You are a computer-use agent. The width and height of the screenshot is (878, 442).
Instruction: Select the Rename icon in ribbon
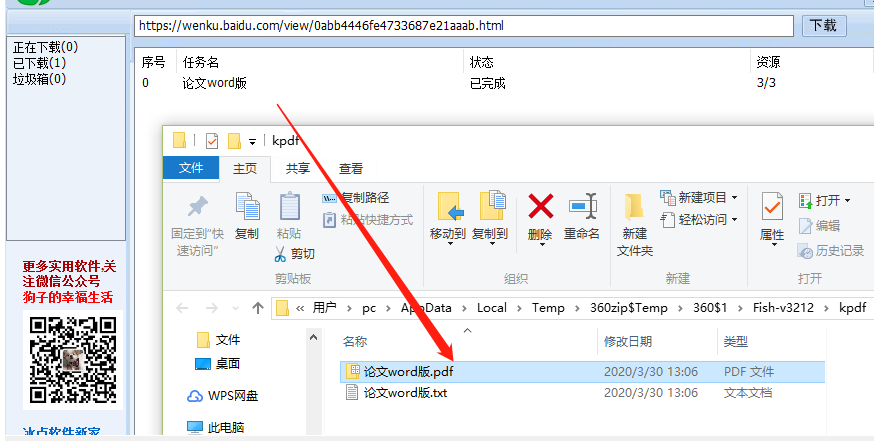coord(582,206)
